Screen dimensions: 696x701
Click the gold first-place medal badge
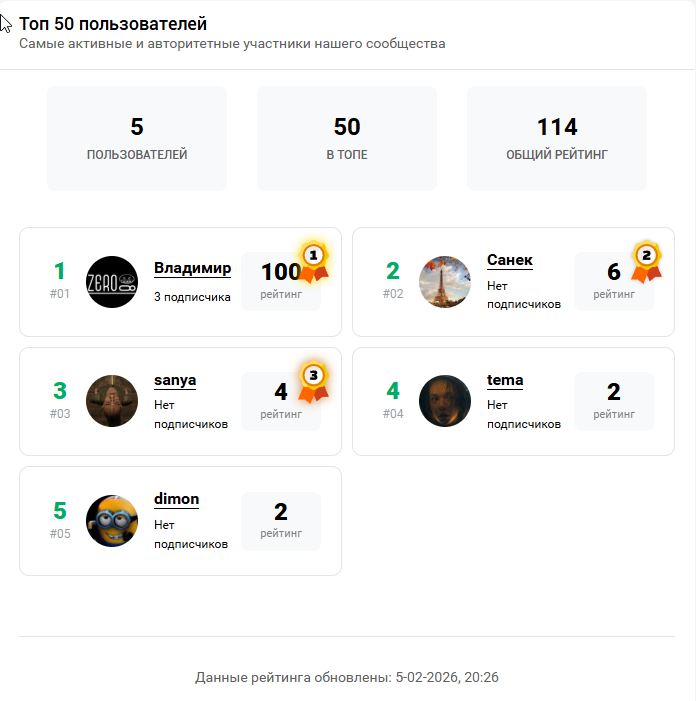pos(313,260)
